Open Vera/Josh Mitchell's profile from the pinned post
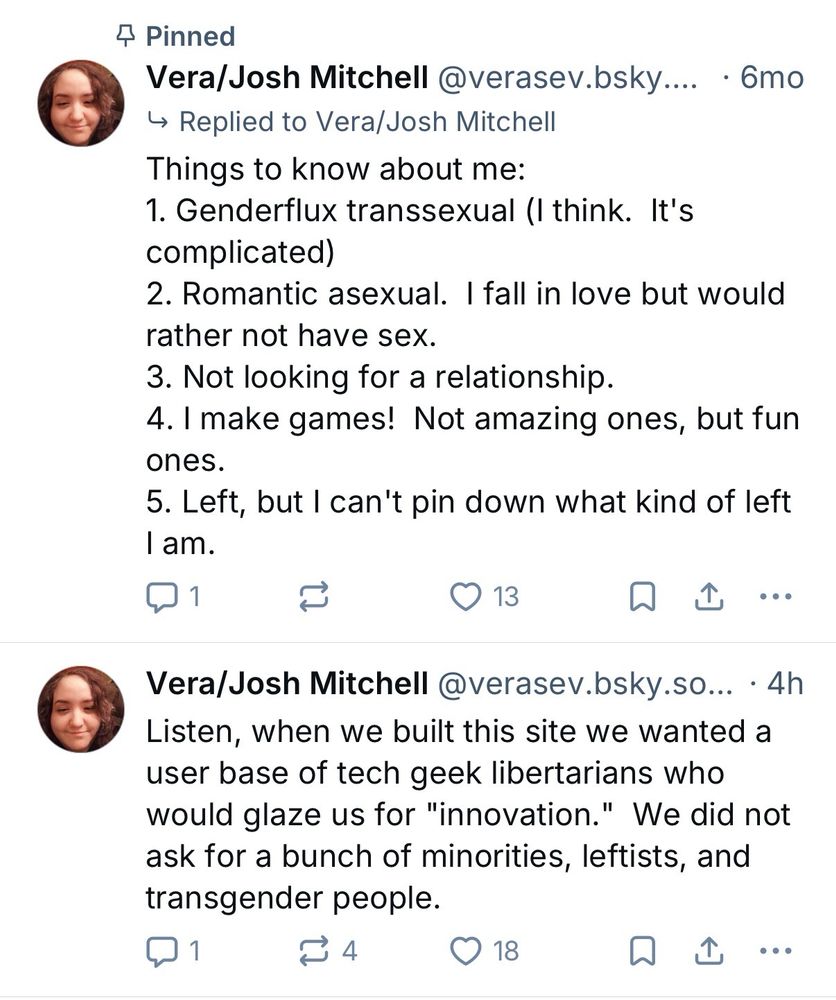 [286, 77]
